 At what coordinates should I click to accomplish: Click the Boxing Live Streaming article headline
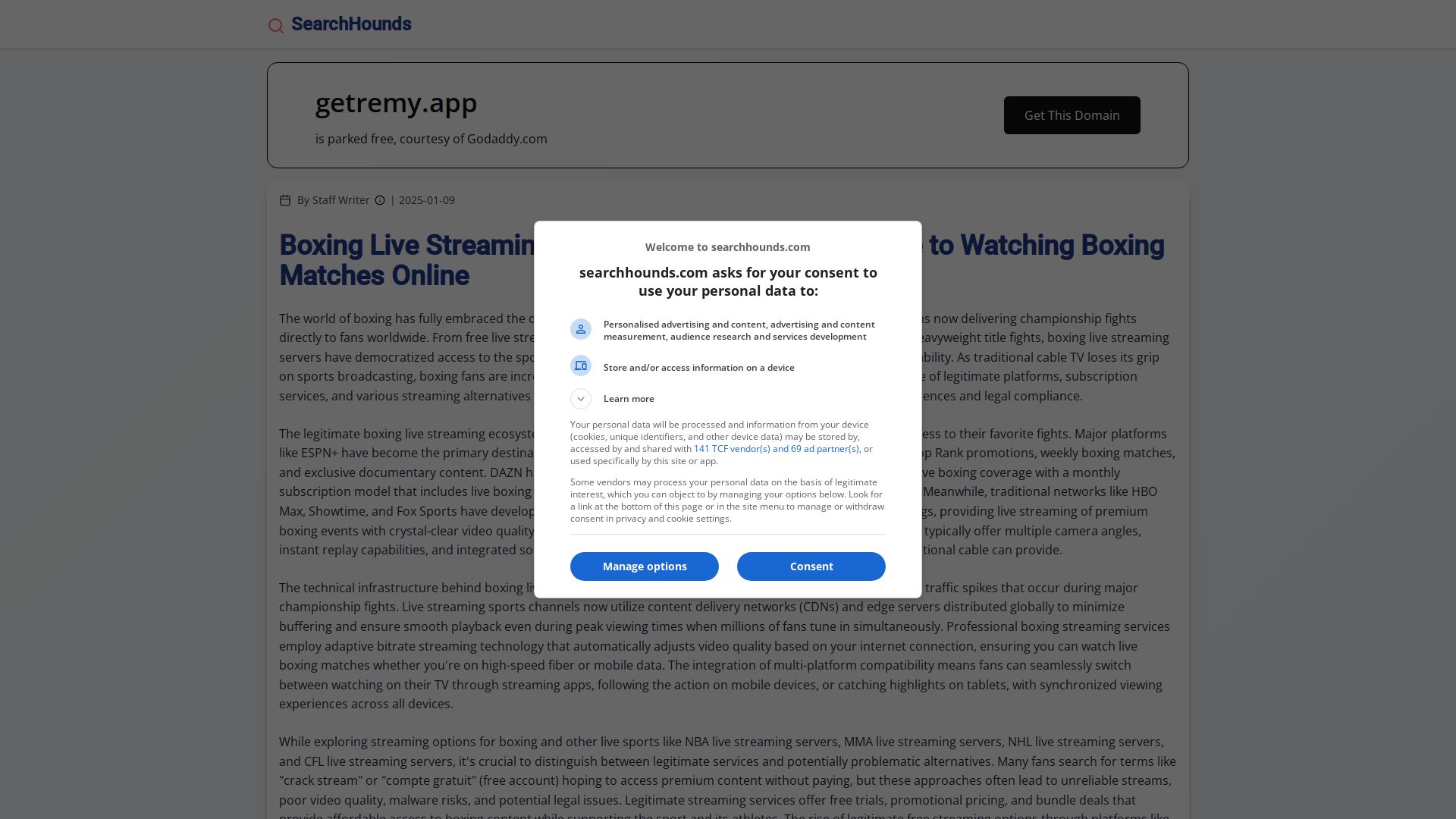pyautogui.click(x=722, y=260)
